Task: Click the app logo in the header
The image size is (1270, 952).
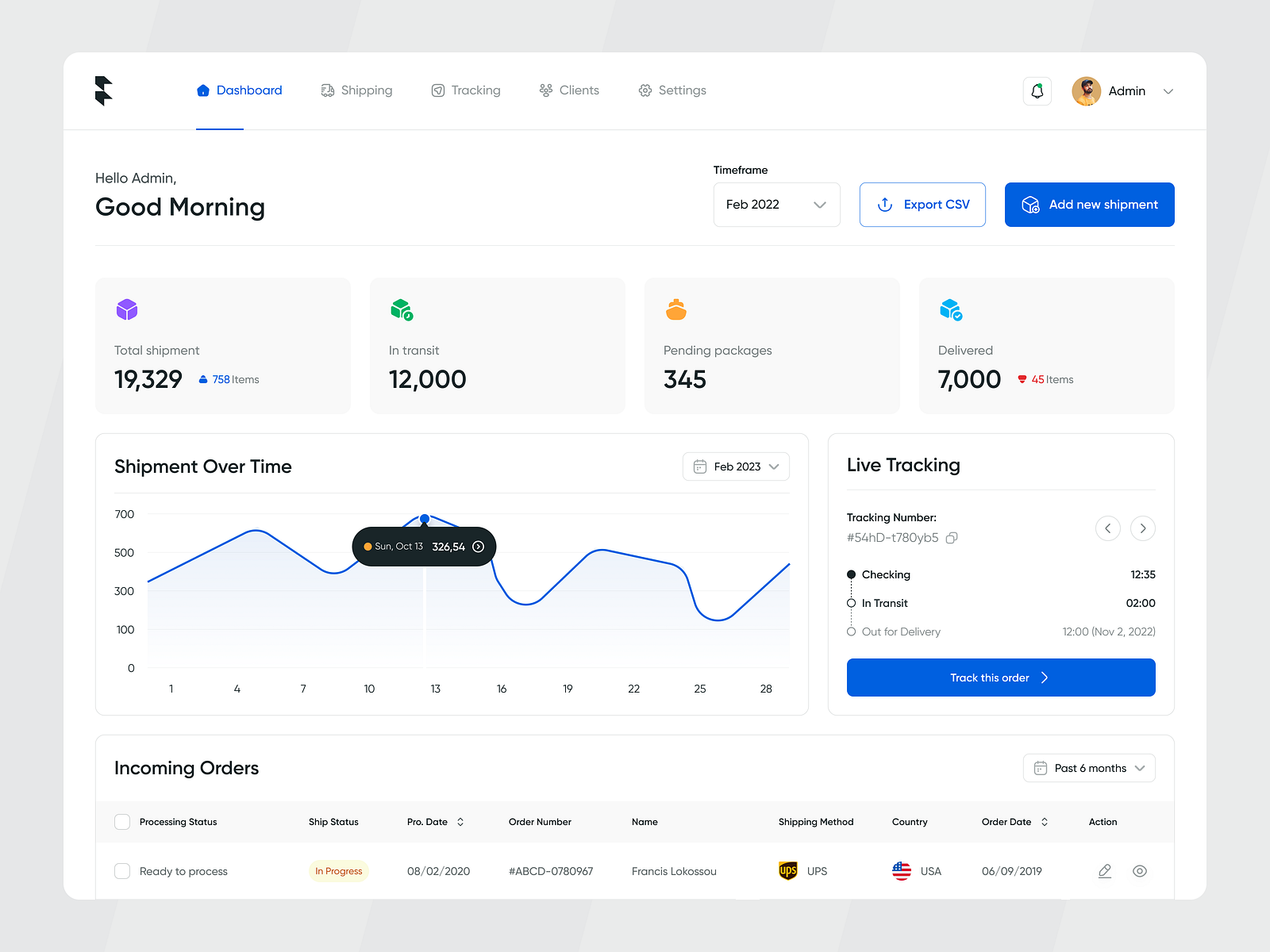Action: point(103,90)
